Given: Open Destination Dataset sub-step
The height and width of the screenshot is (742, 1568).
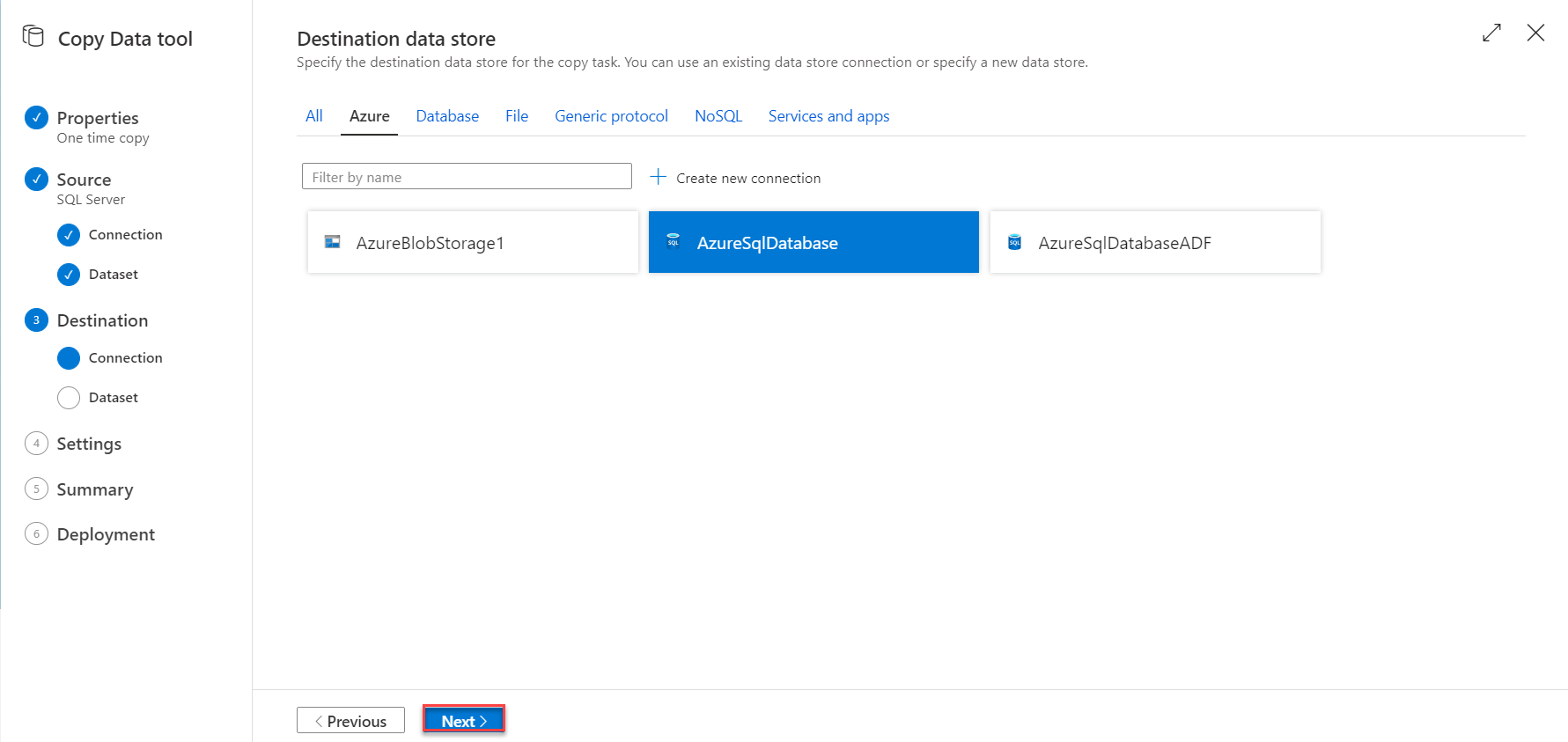Looking at the screenshot, I should click(114, 398).
